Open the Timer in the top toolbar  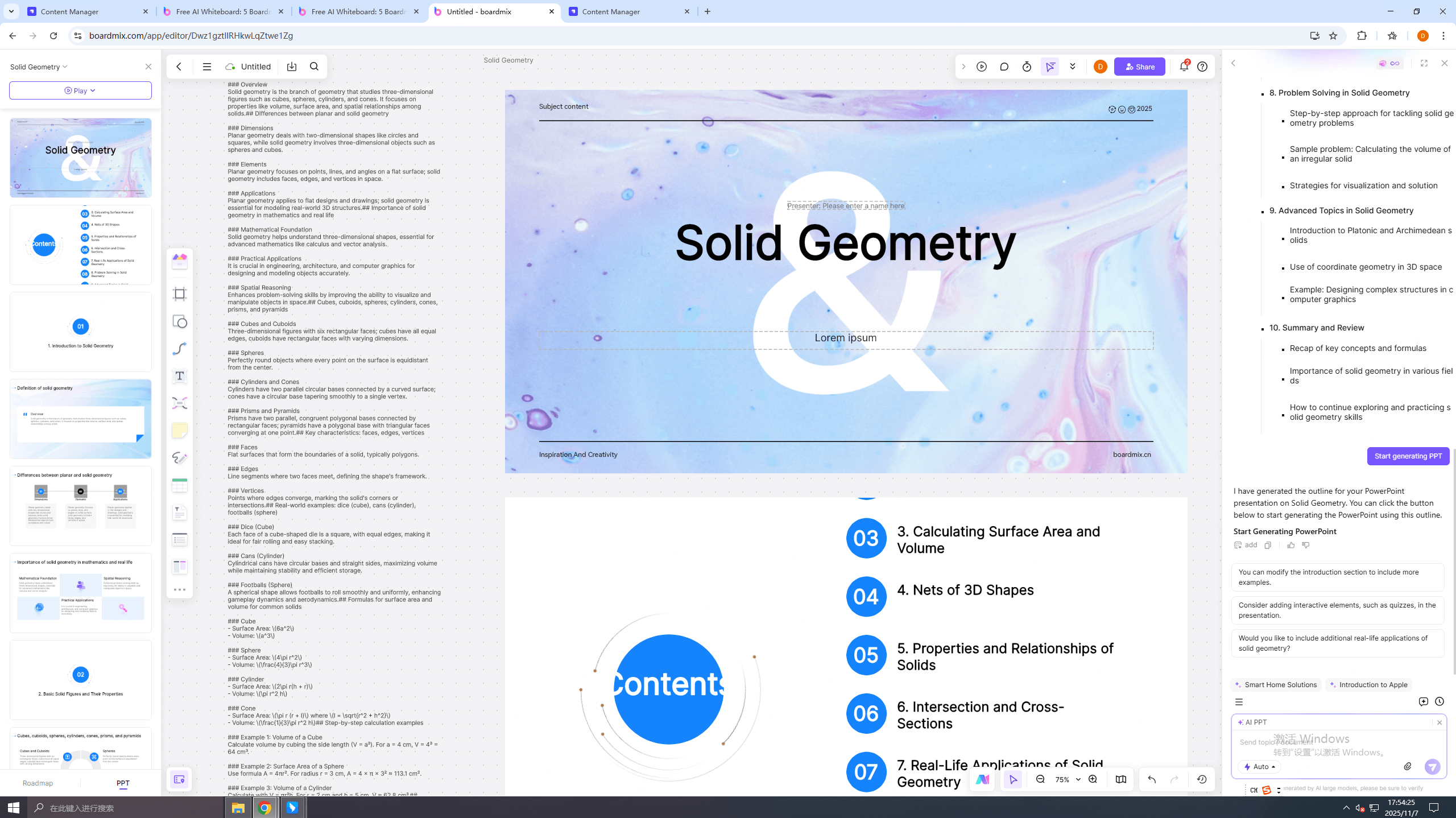(x=1027, y=67)
